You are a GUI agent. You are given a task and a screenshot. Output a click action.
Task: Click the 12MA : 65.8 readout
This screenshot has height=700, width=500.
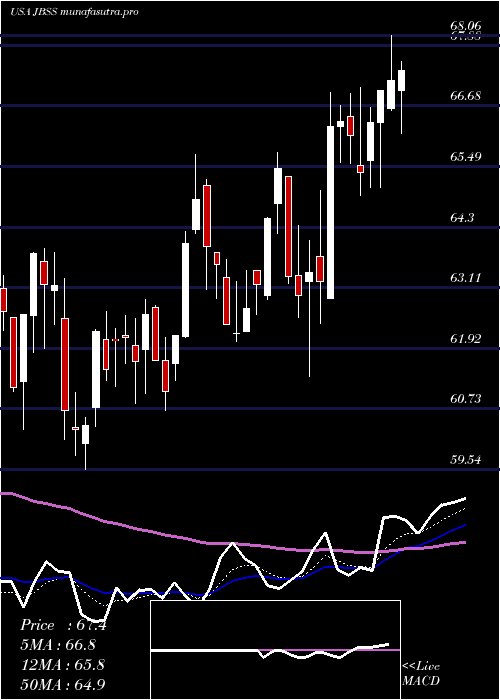click(x=62, y=665)
